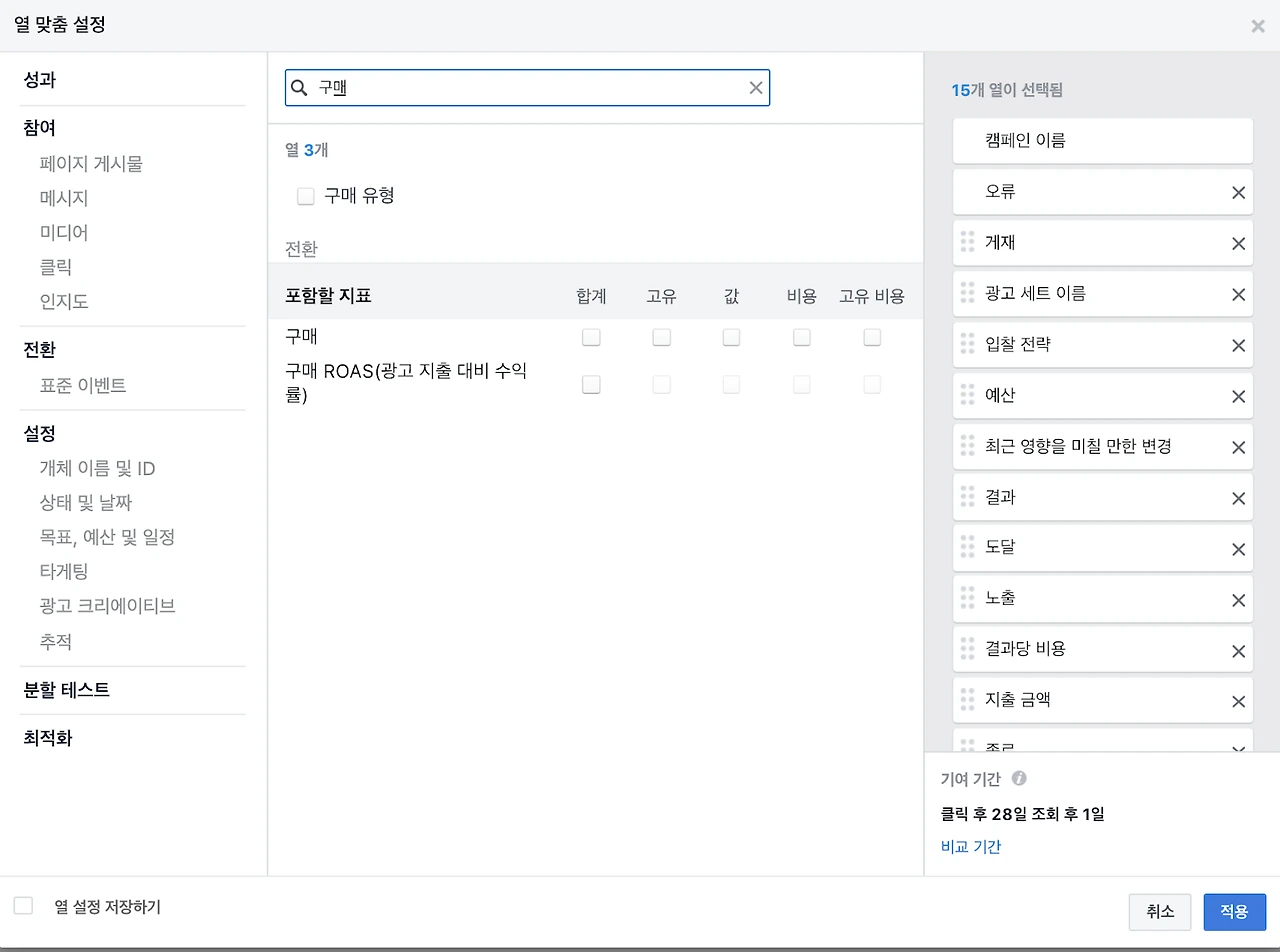Click the drag handle beside 도달

click(967, 548)
